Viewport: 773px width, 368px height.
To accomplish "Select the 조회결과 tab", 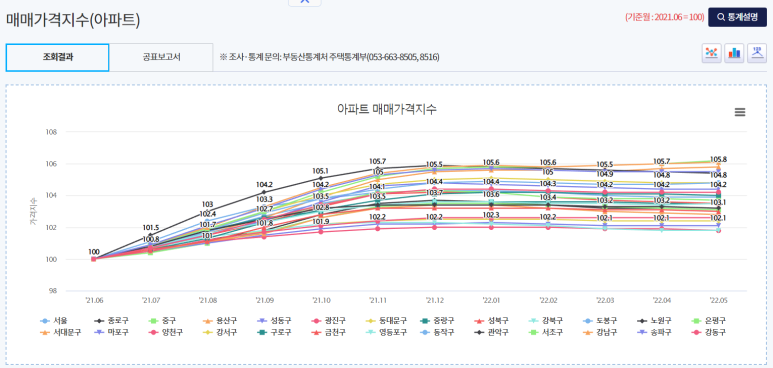I will [57, 57].
